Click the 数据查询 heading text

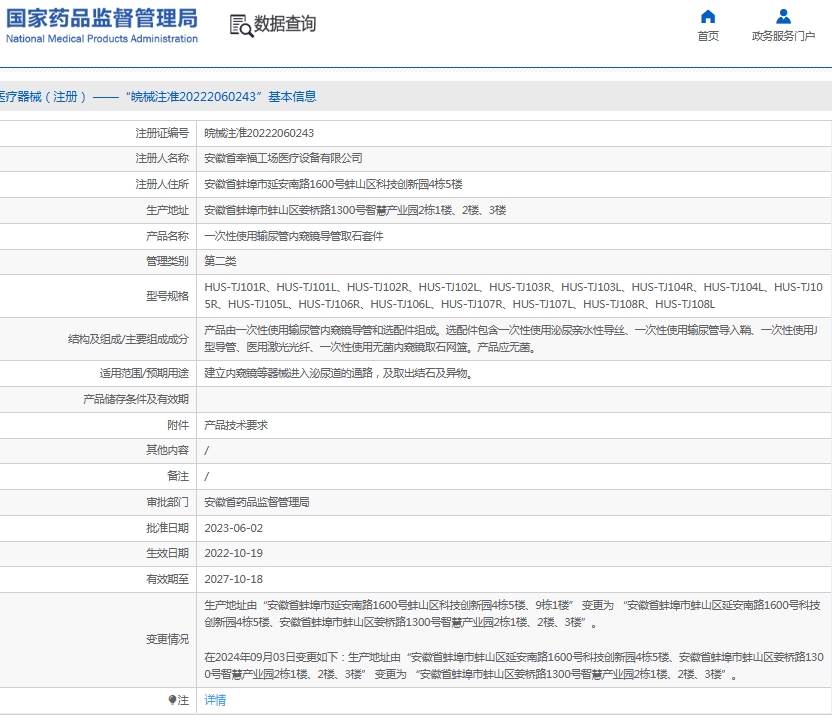coord(285,24)
